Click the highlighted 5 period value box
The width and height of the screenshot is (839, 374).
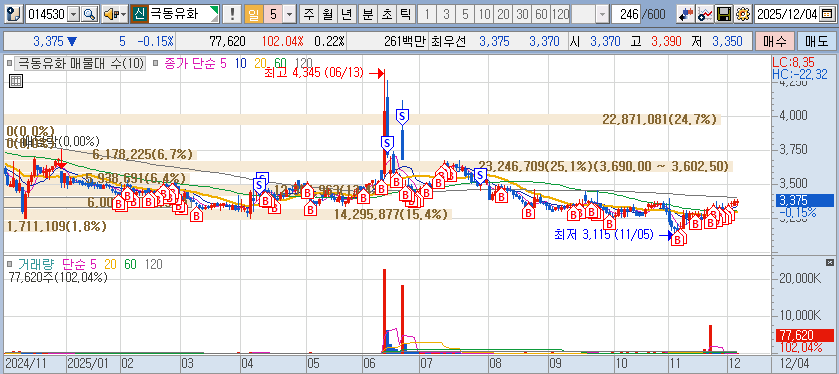pyautogui.click(x=273, y=14)
